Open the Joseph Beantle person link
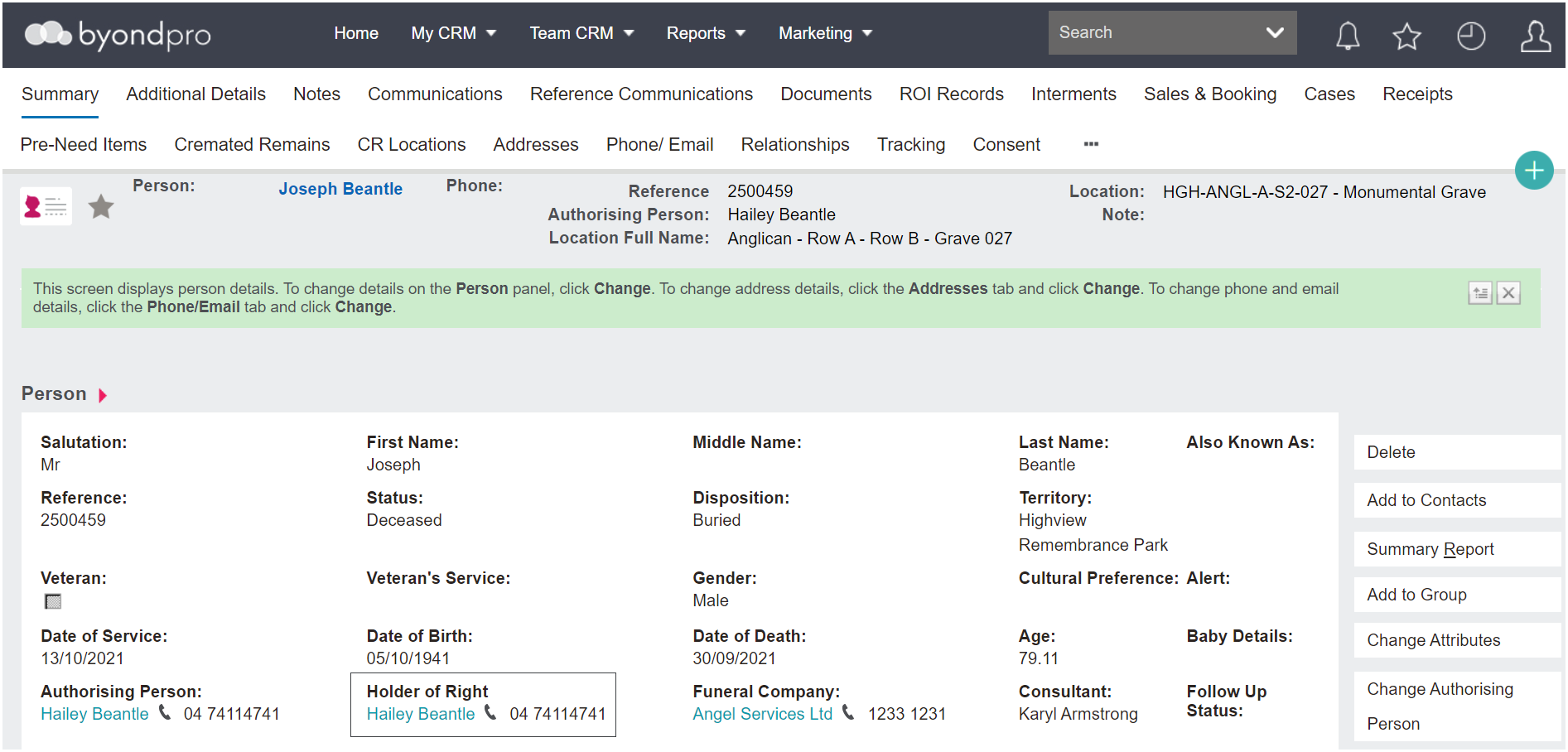Viewport: 1568px width, 752px height. [340, 189]
